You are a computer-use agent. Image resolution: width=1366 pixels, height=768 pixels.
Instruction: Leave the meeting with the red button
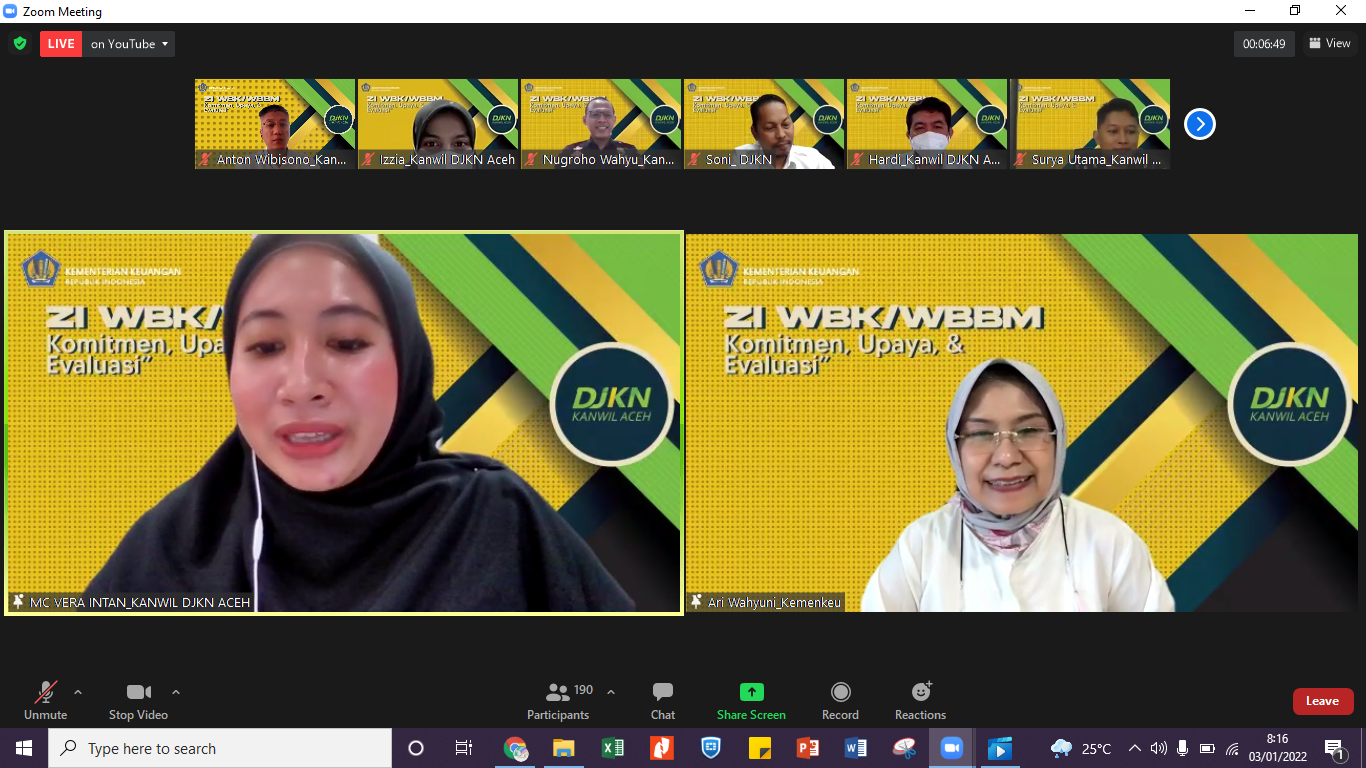(1322, 701)
